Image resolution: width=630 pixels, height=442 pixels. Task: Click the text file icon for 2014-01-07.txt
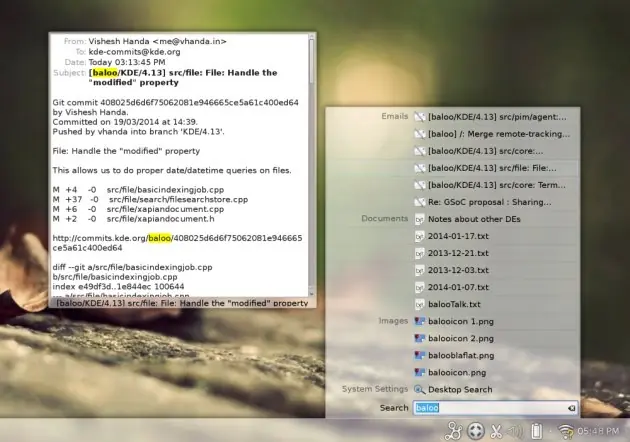point(419,287)
